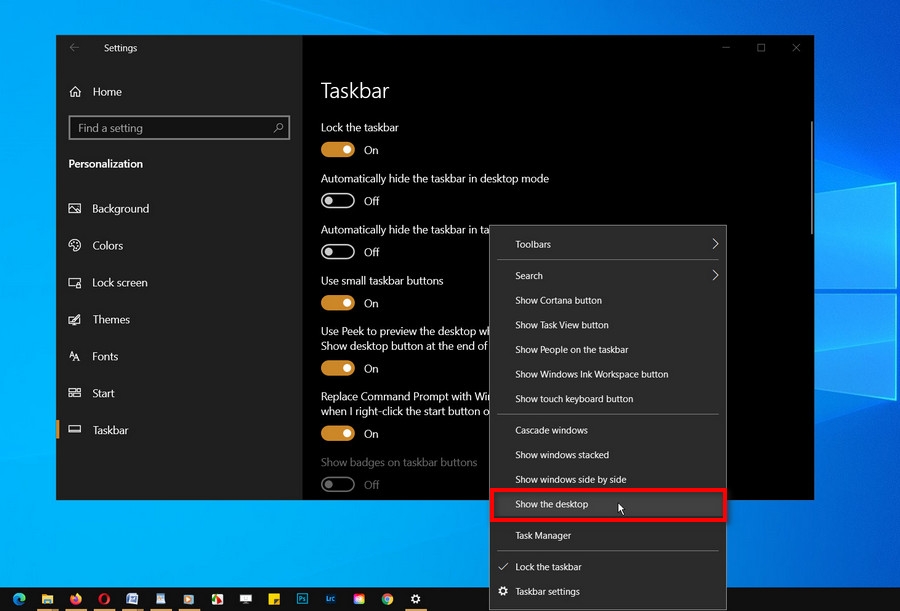
Task: Enable automatically hide taskbar in desktop mode
Action: pos(339,200)
